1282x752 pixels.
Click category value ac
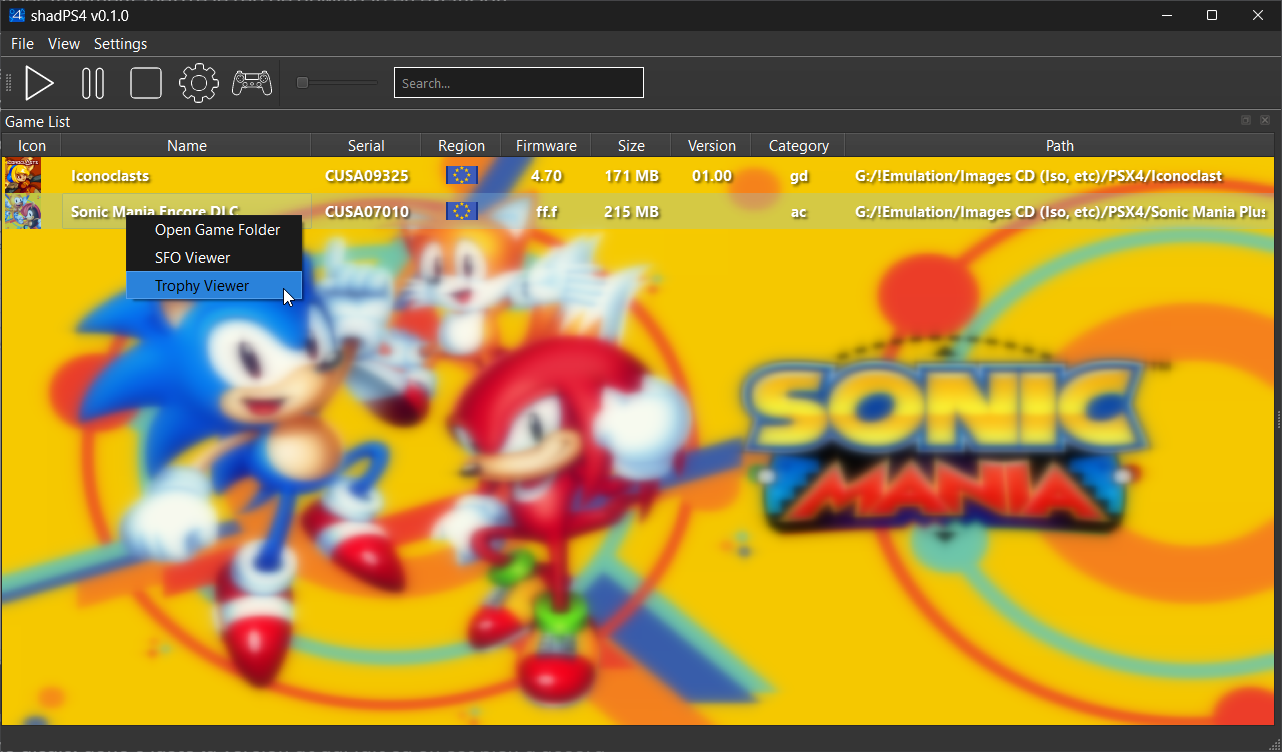pyautogui.click(x=798, y=212)
